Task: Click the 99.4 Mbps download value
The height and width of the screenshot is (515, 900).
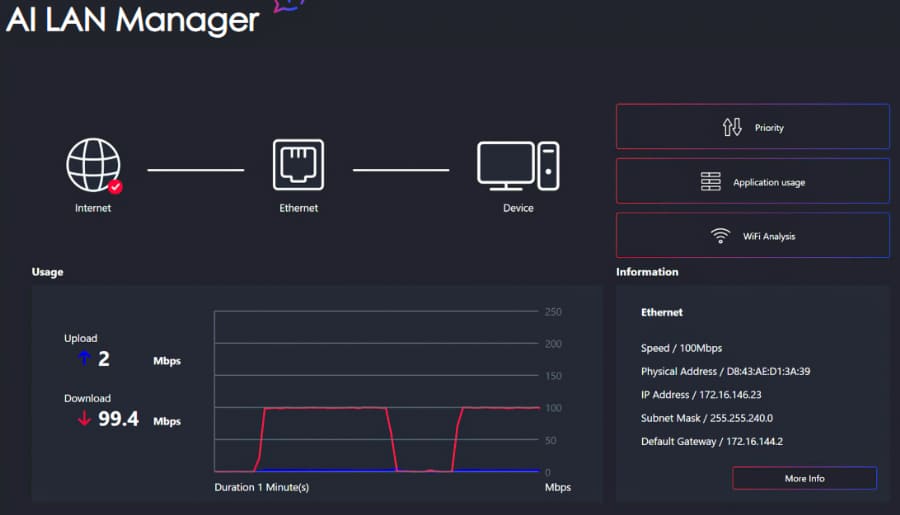Action: (118, 419)
